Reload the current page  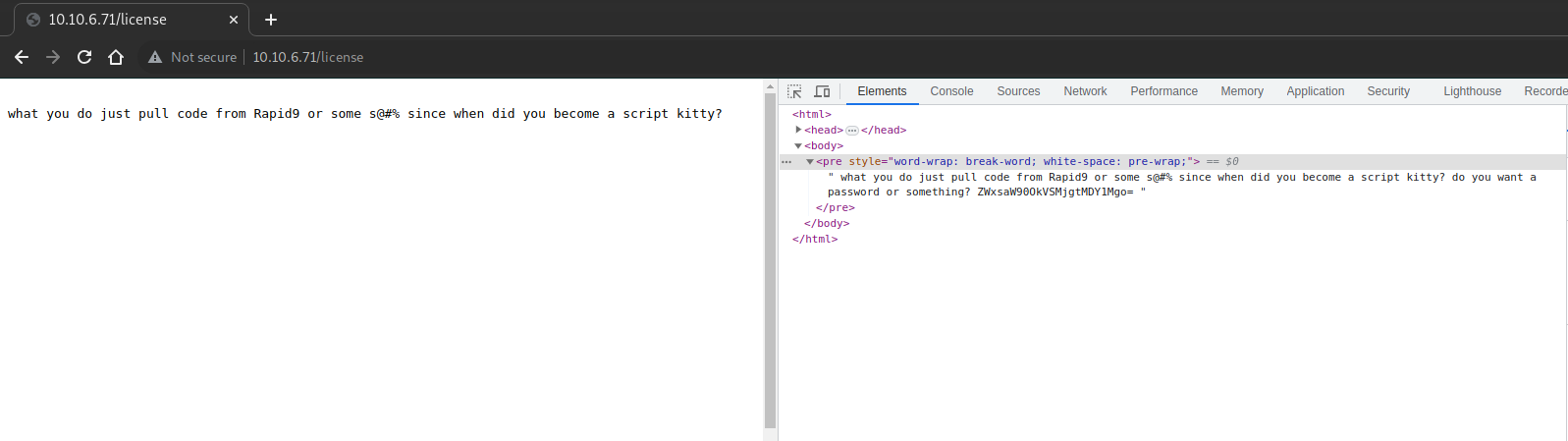click(84, 57)
